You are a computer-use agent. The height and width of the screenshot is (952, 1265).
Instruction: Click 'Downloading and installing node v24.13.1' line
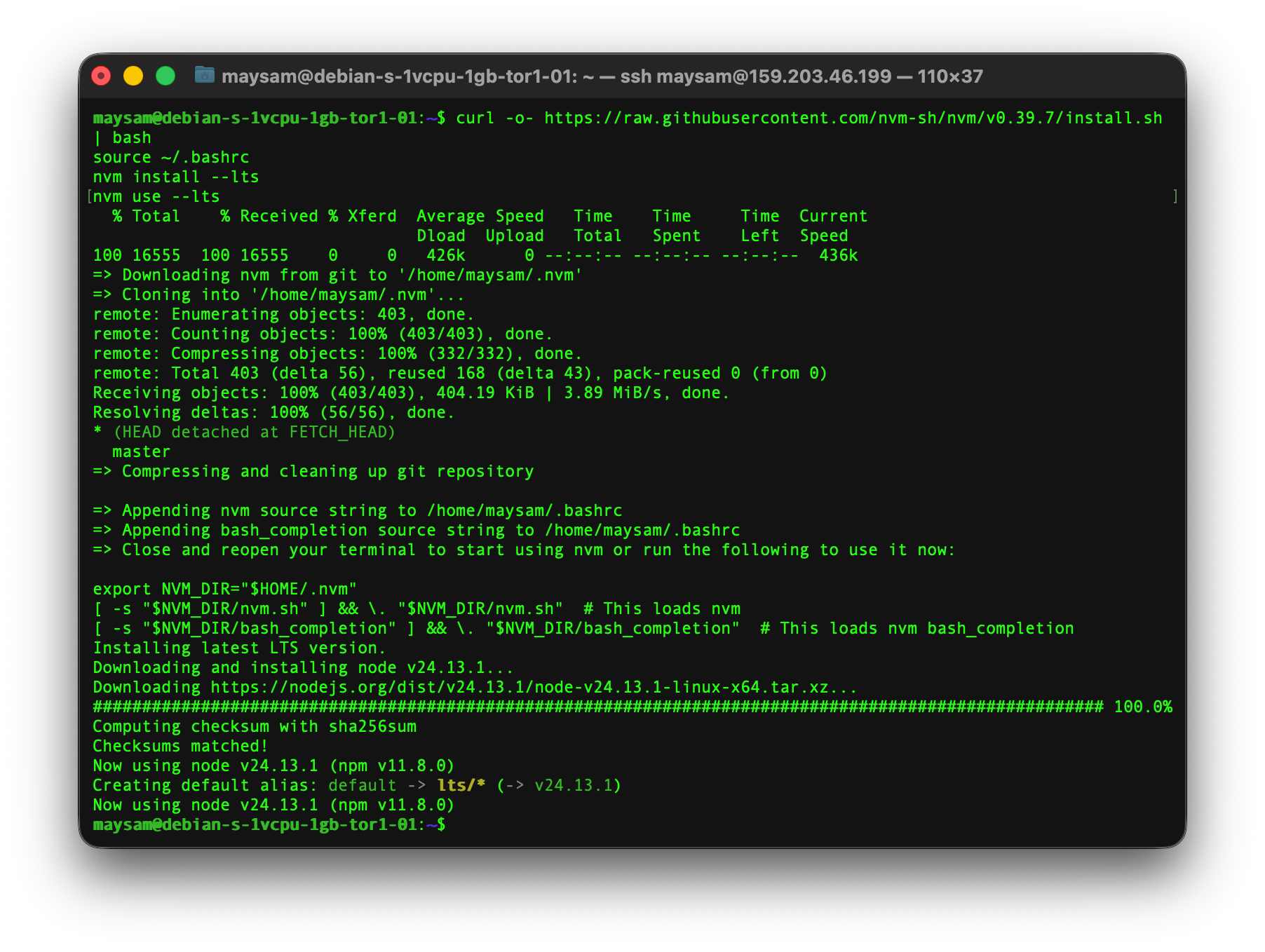[x=303, y=667]
